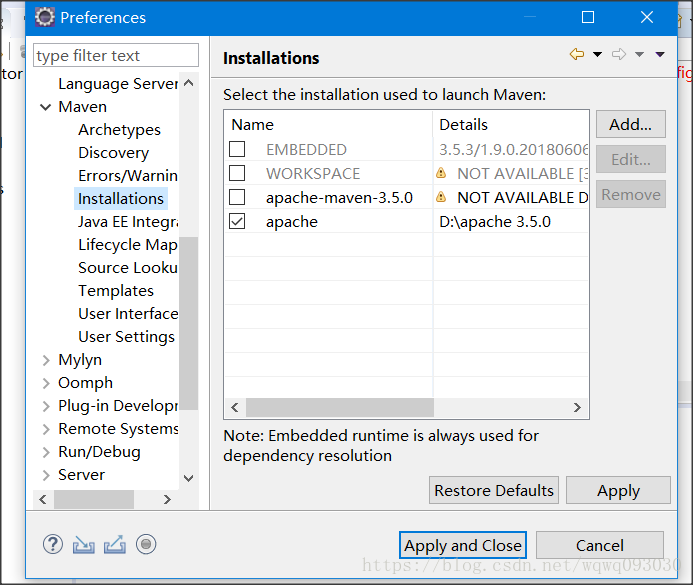Open the view menu dropdown arrow
Screen dimensions: 693x585
tap(660, 54)
